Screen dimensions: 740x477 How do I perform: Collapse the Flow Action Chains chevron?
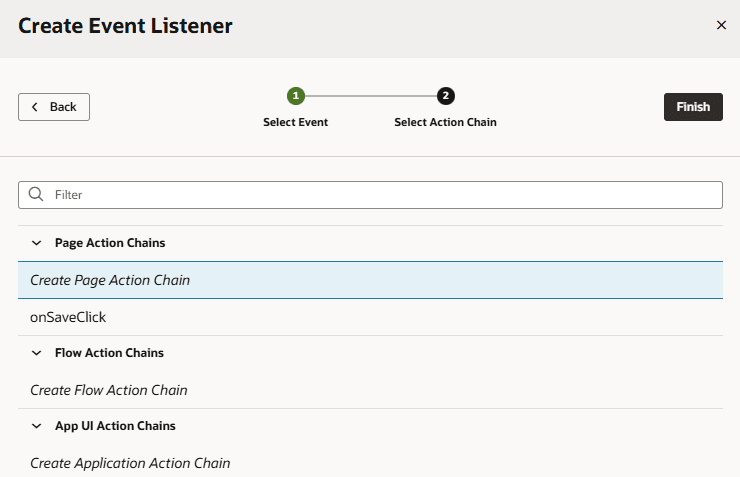(x=36, y=353)
